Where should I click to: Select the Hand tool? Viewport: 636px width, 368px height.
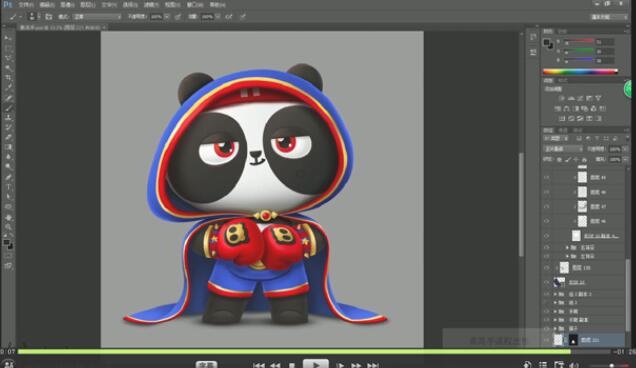click(x=8, y=217)
